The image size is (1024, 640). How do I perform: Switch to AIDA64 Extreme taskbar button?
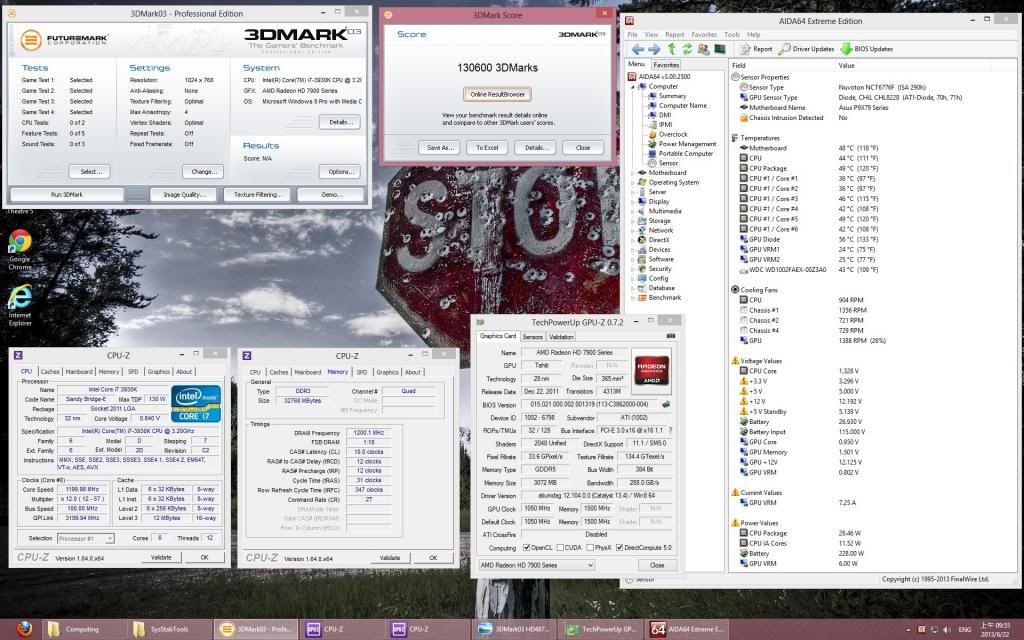pos(688,629)
